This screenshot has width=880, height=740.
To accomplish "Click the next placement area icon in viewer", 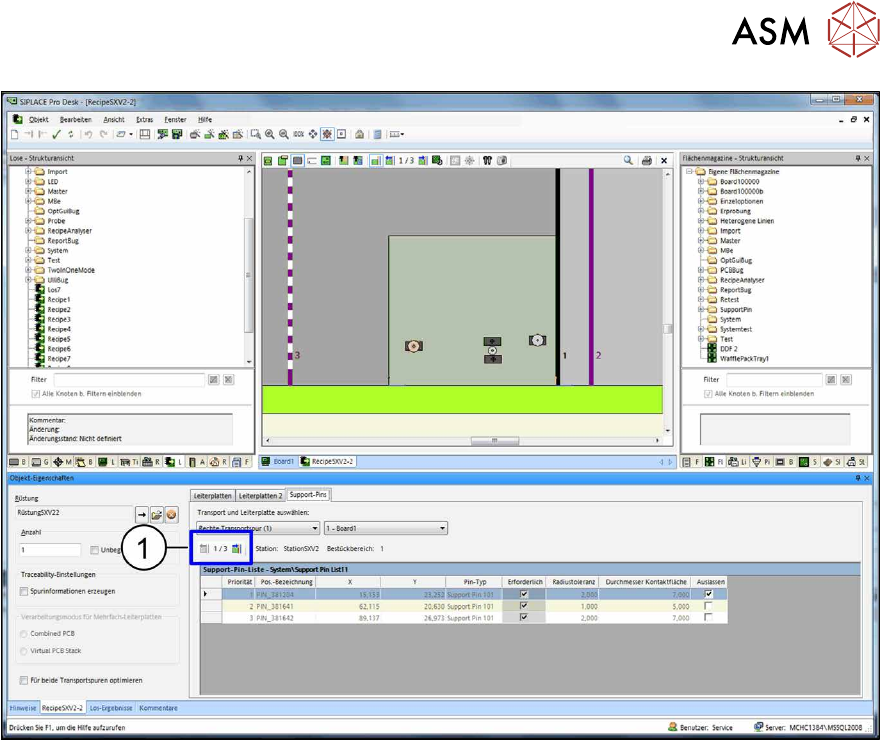I will (x=423, y=160).
